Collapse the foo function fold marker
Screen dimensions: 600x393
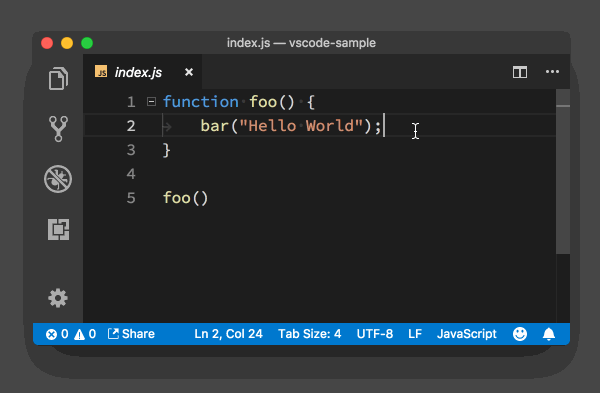151,102
